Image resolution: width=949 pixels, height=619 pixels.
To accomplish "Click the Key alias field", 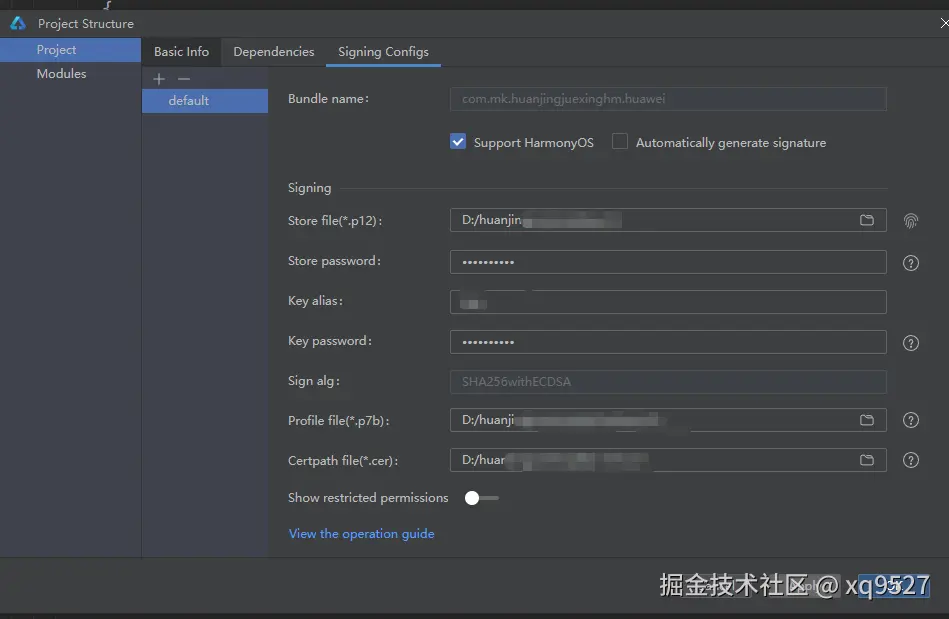I will coord(668,302).
